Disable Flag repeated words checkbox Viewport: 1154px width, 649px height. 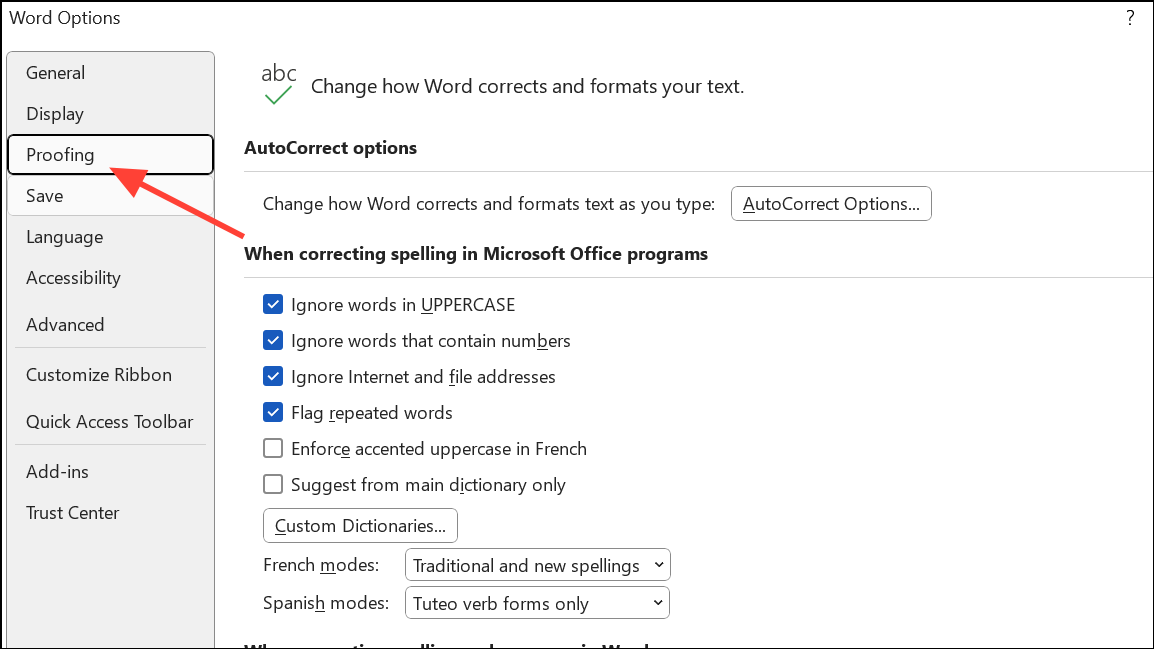pos(273,413)
